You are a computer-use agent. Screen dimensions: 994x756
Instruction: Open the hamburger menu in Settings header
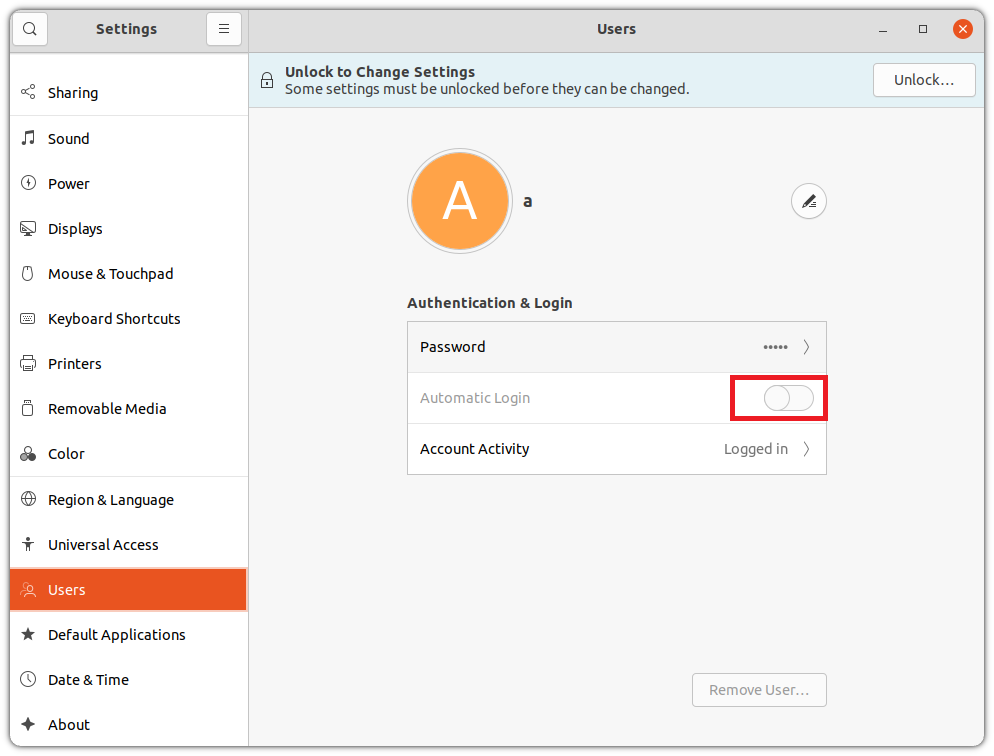(x=224, y=29)
